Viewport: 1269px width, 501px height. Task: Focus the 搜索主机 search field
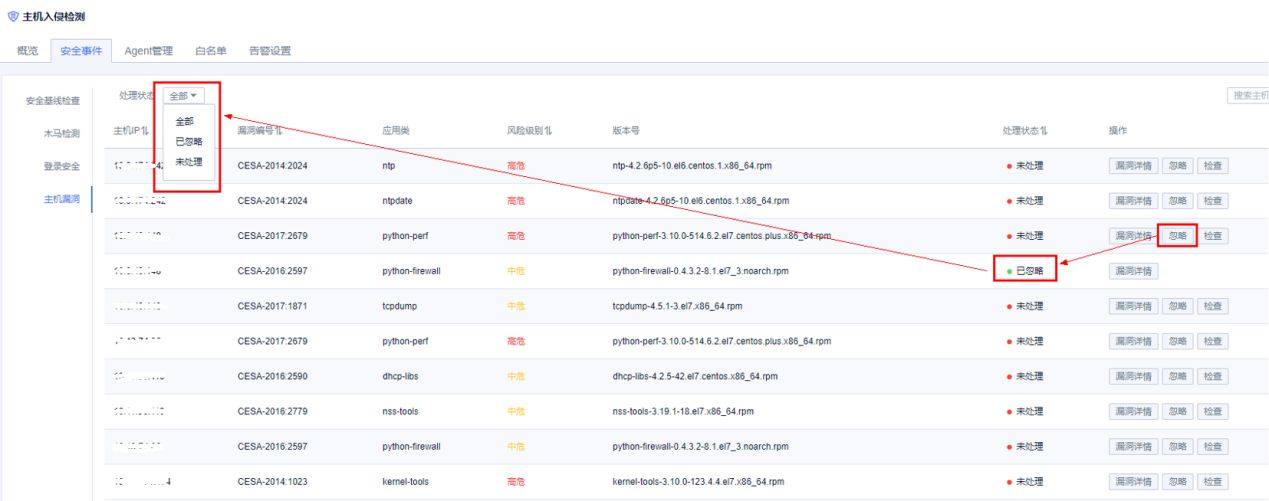pyautogui.click(x=1247, y=96)
